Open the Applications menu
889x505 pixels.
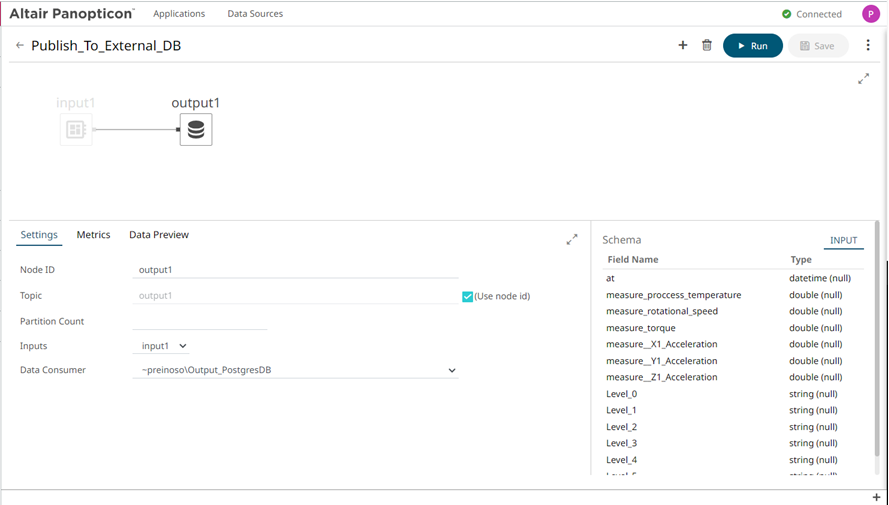(179, 14)
